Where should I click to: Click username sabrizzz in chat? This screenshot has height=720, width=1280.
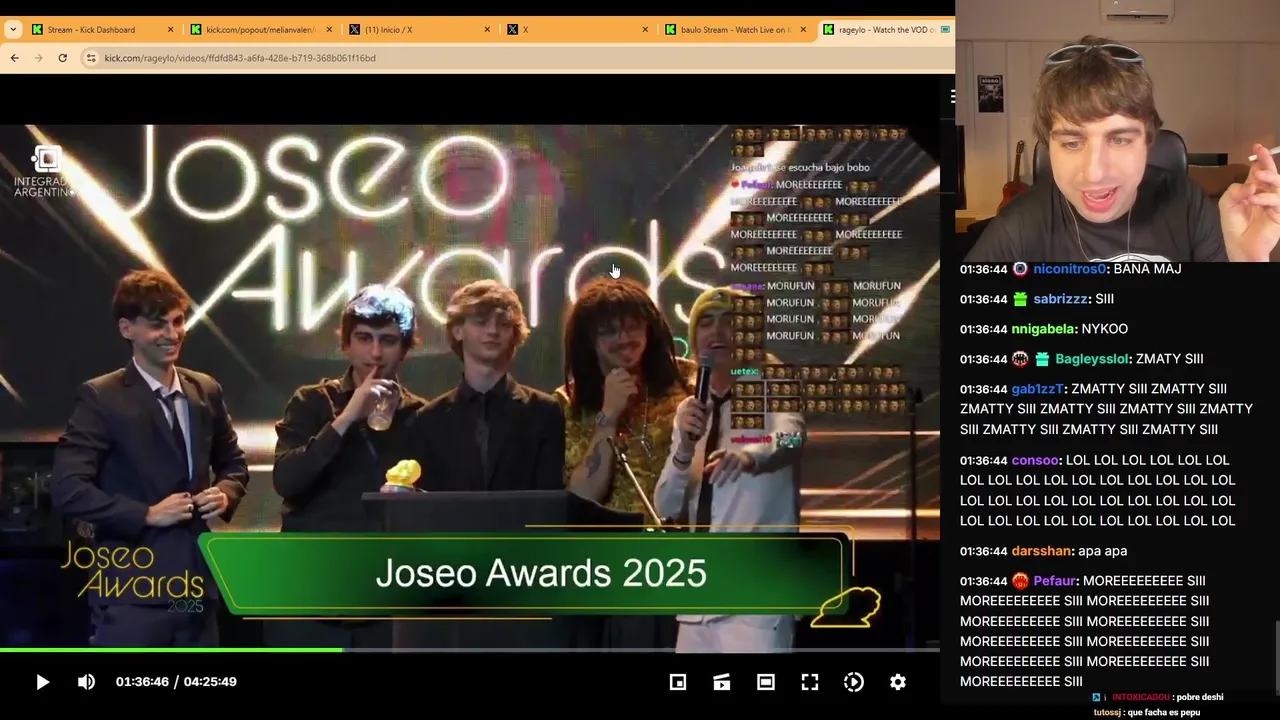[x=1061, y=299]
